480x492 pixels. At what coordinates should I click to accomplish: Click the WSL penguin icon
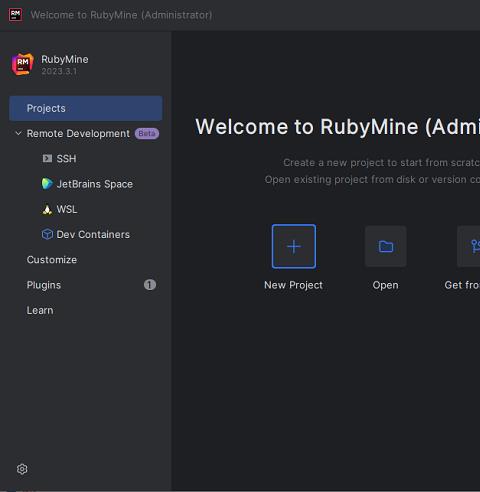tap(47, 209)
